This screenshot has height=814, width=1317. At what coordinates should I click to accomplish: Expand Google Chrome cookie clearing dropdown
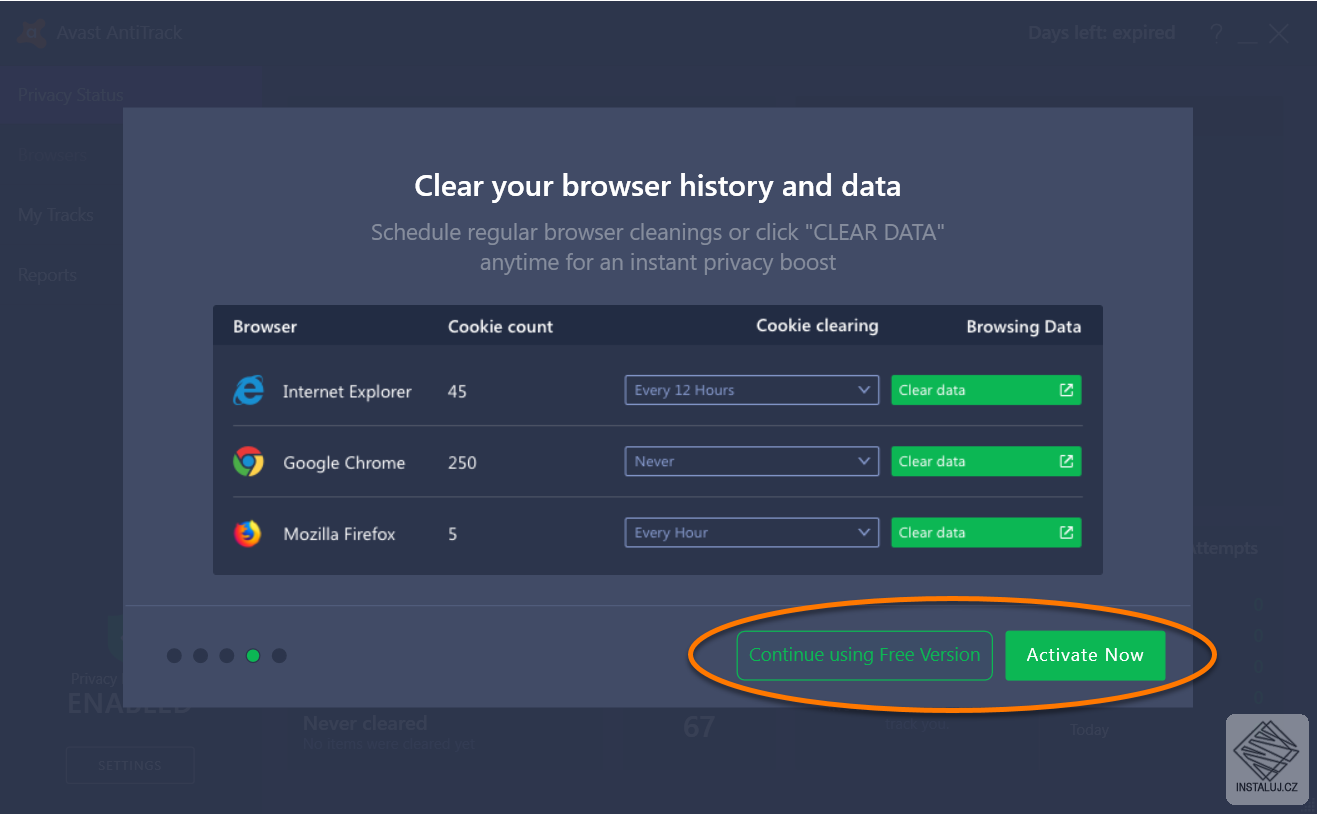point(752,461)
